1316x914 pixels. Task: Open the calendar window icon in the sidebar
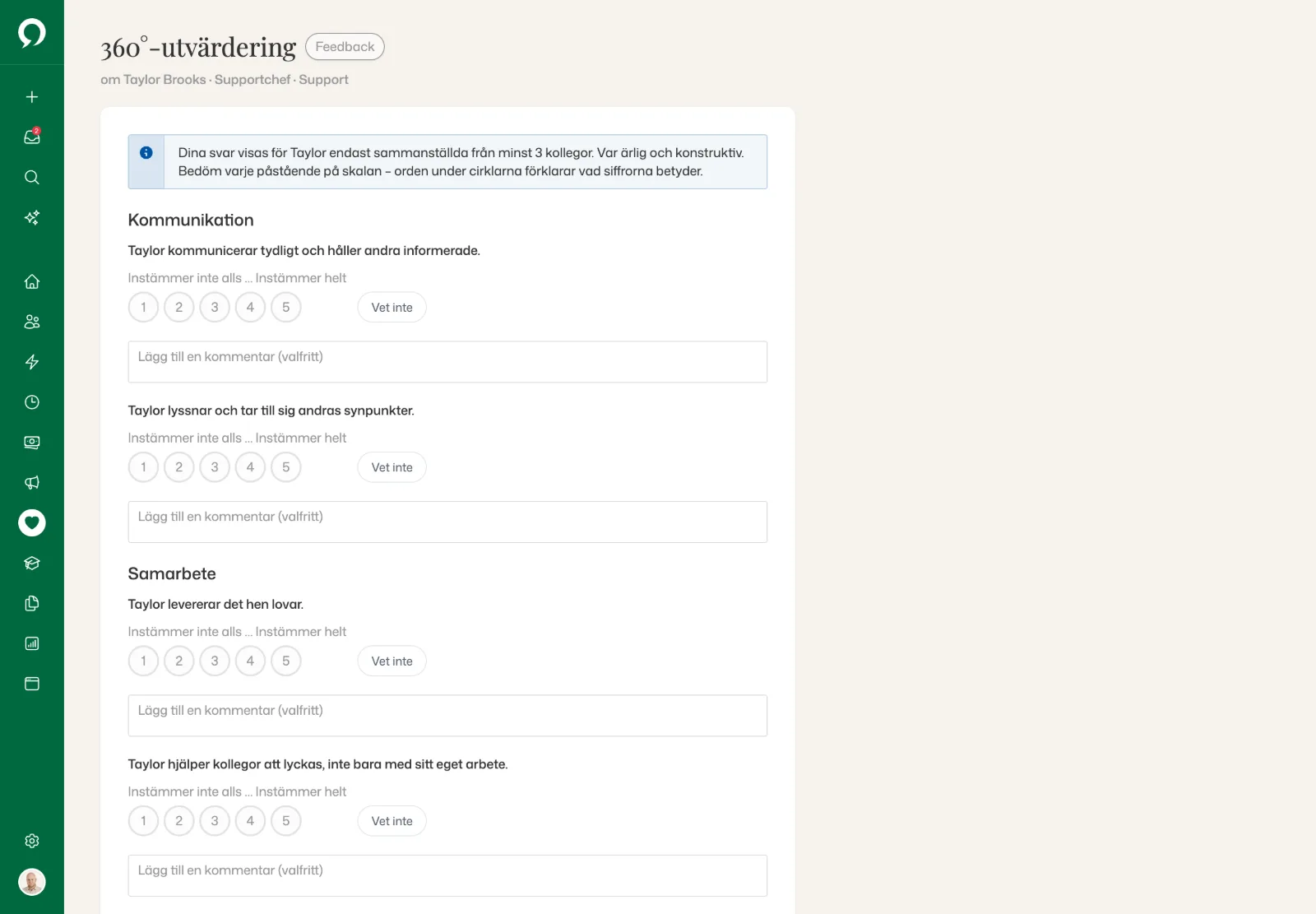(32, 684)
